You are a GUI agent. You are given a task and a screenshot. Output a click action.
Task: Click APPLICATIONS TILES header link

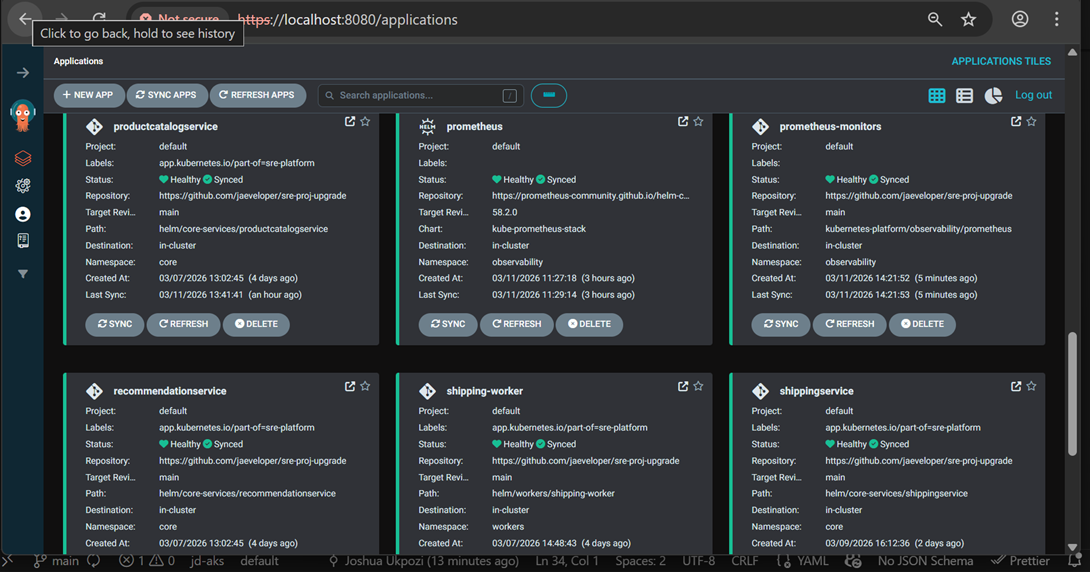[1001, 61]
